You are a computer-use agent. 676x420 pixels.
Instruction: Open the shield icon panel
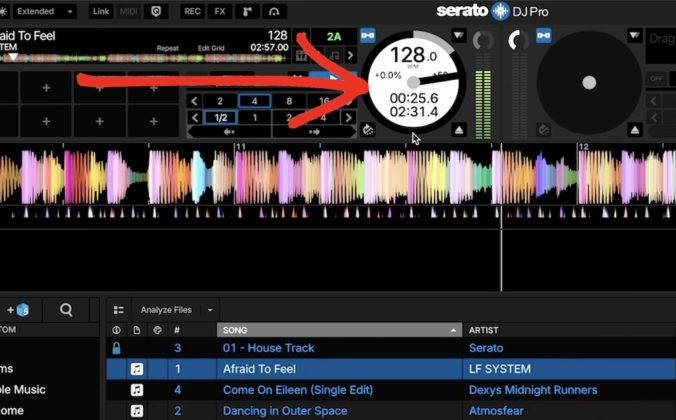coord(156,12)
